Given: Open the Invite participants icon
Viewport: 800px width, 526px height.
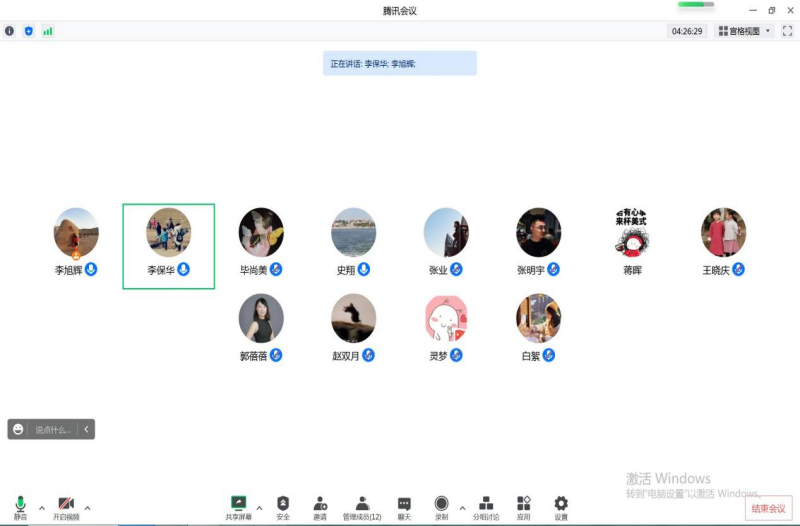Looking at the screenshot, I should 320,508.
